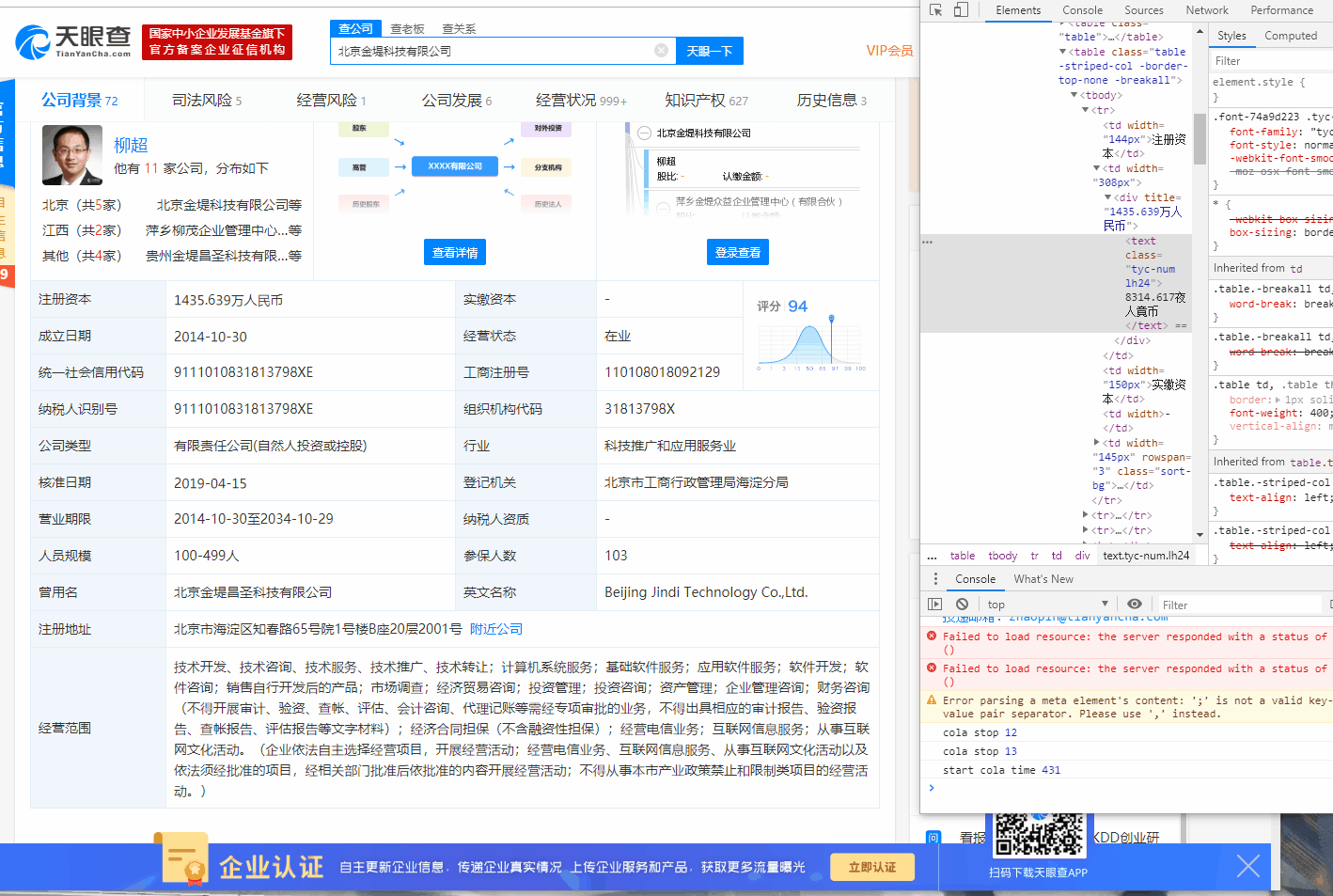
Task: Click the console prompt chevron
Action: [932, 788]
